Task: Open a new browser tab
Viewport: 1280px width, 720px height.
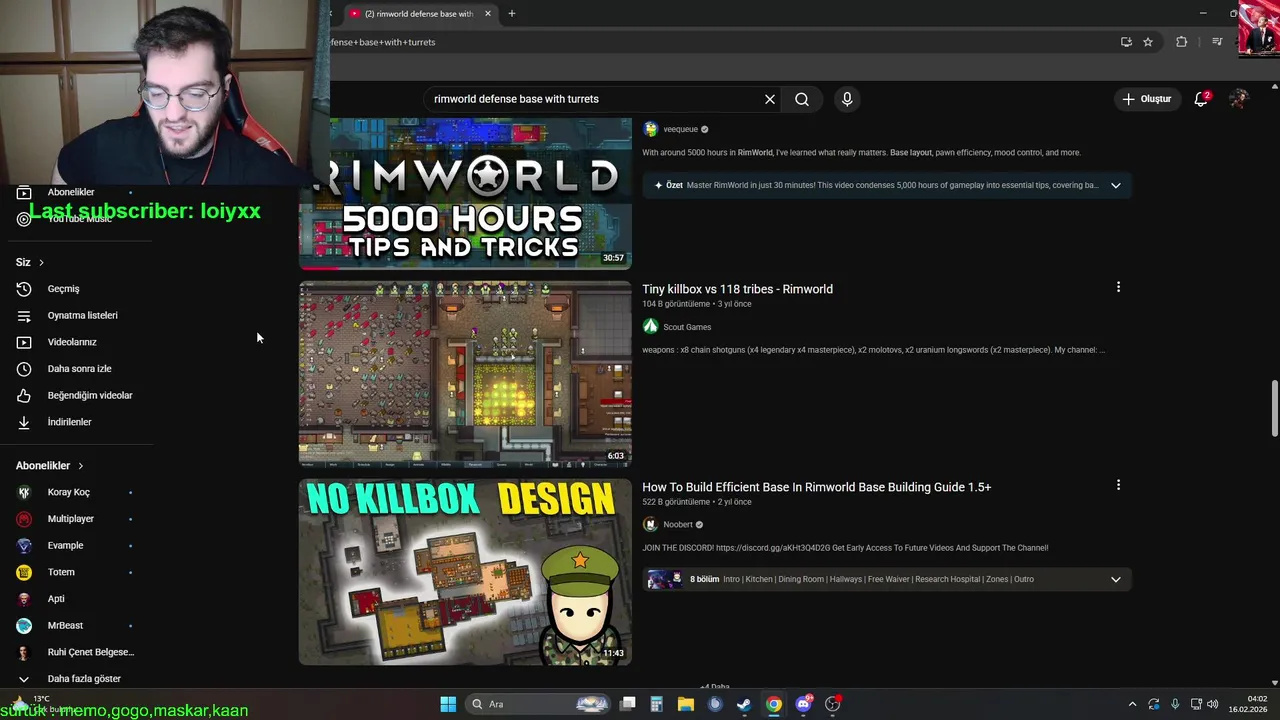Action: click(512, 14)
